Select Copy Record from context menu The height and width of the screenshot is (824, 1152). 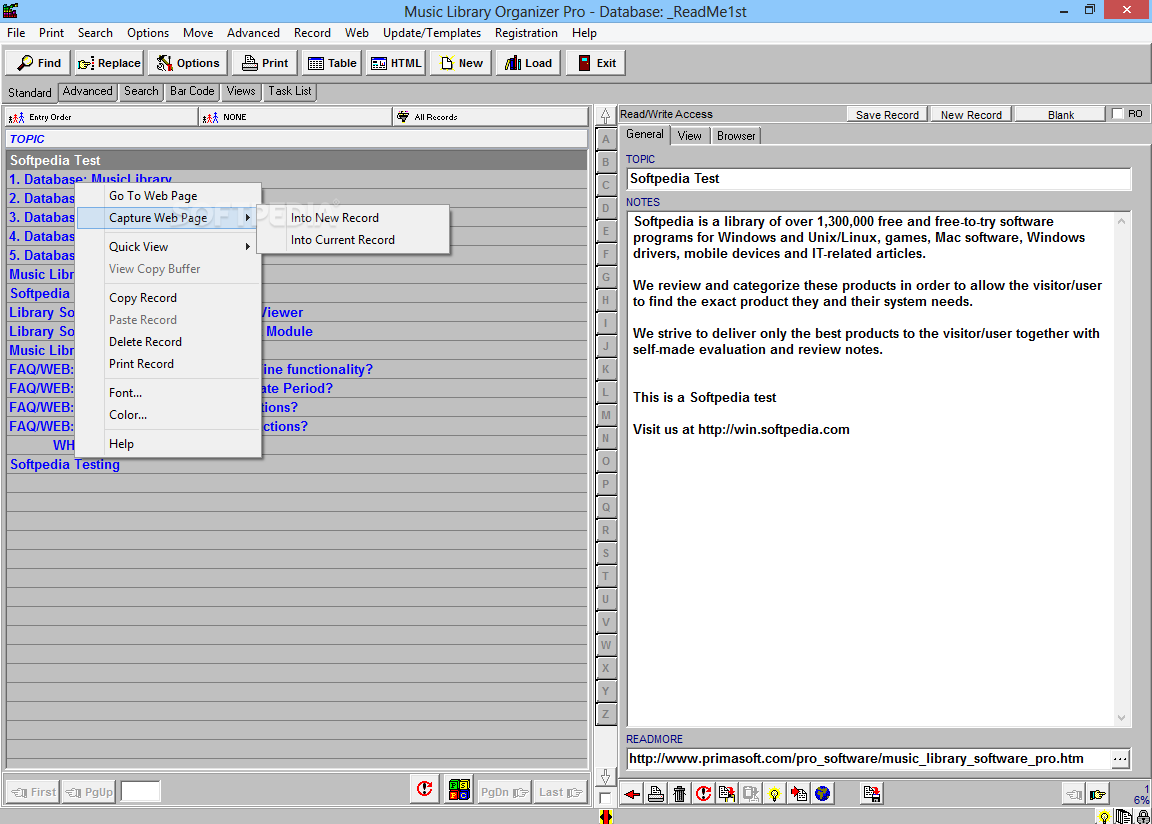tap(169, 298)
